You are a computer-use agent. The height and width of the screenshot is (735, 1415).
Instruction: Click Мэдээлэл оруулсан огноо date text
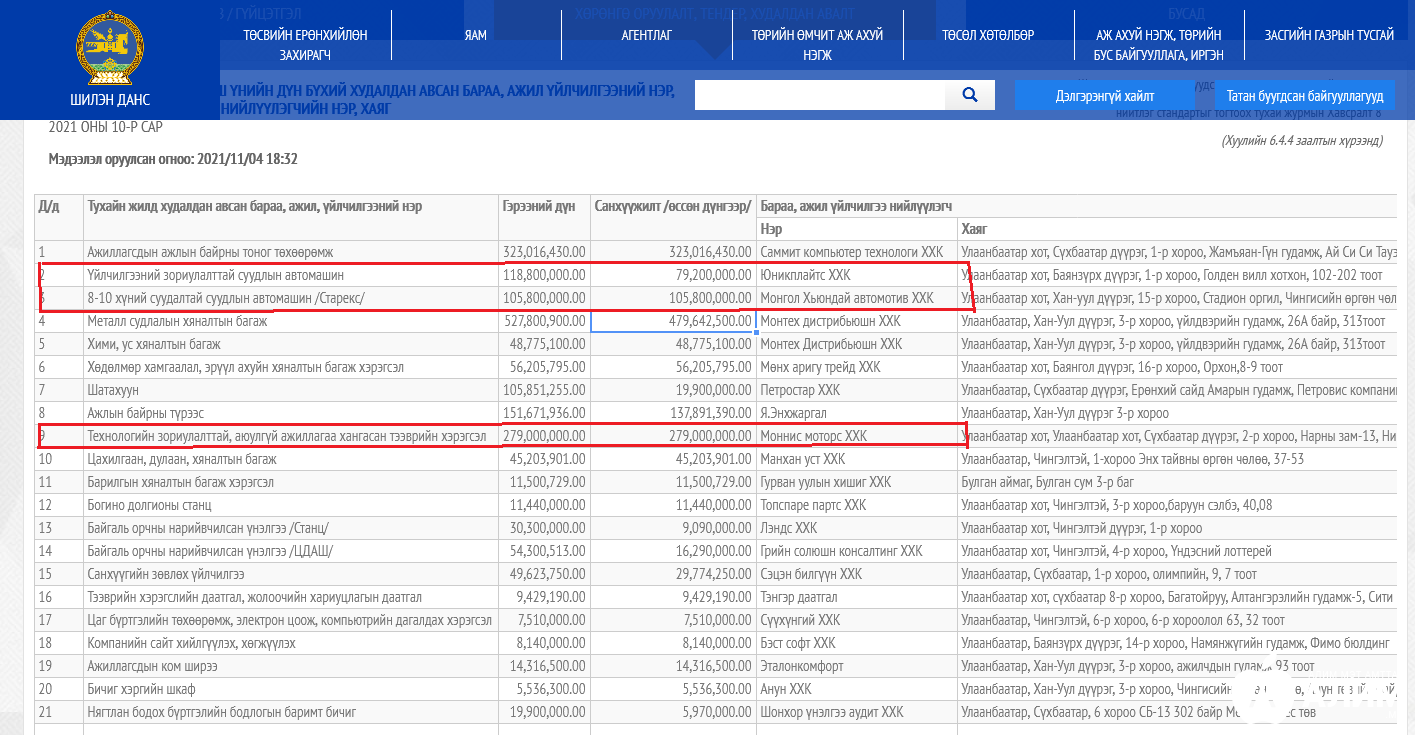pos(173,159)
